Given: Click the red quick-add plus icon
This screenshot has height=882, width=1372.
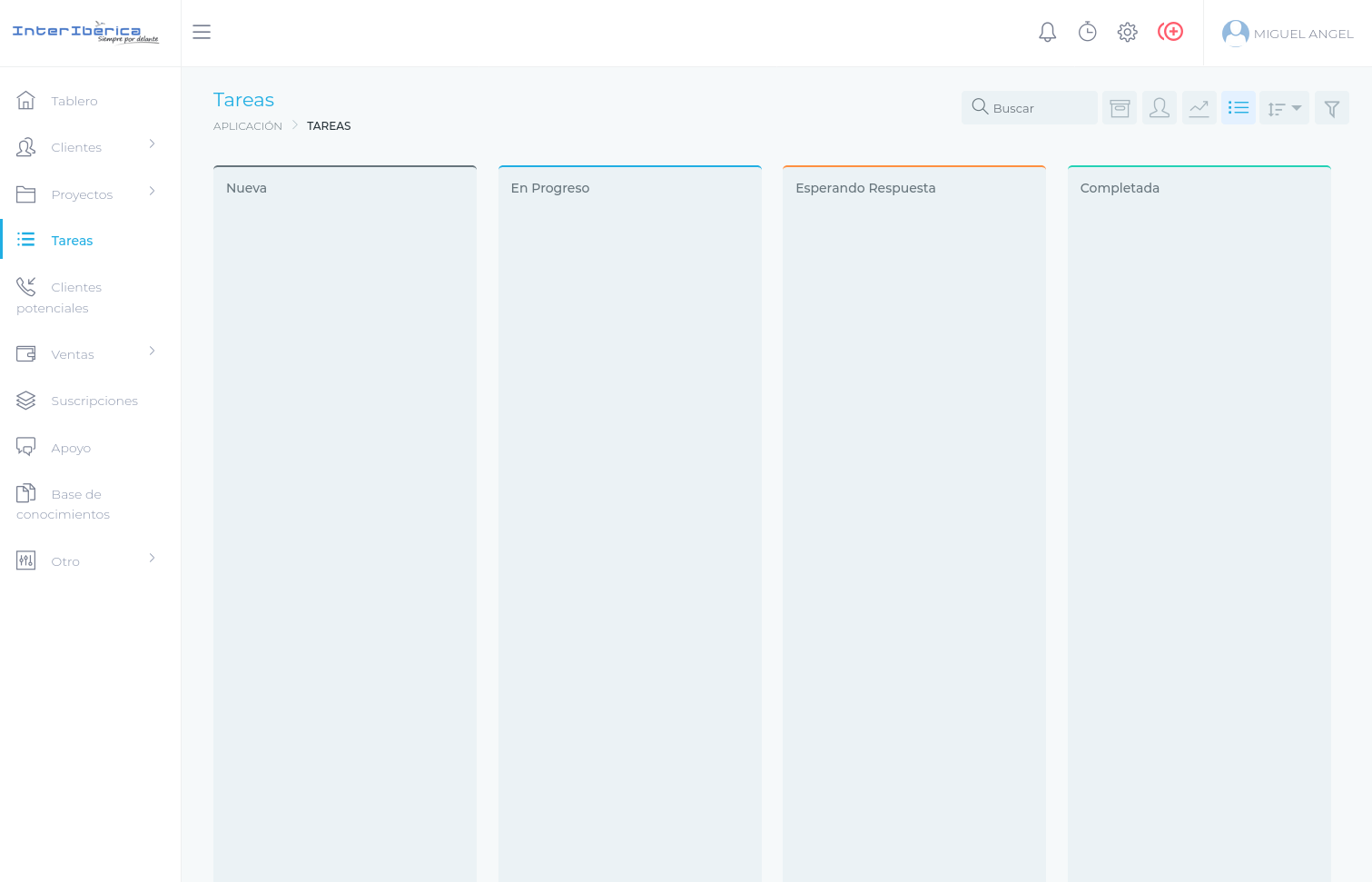Looking at the screenshot, I should click(x=1170, y=32).
